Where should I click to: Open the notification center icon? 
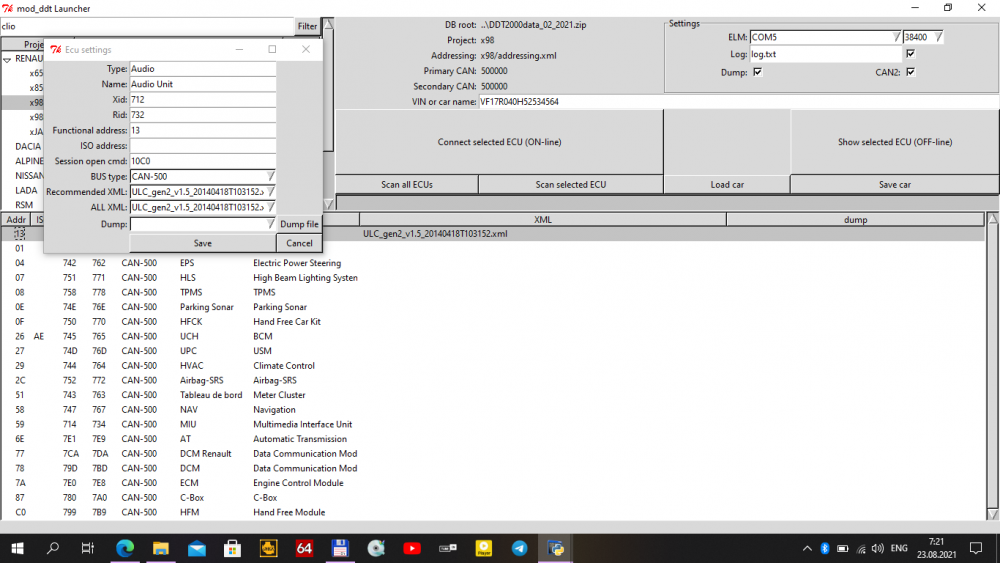point(976,548)
